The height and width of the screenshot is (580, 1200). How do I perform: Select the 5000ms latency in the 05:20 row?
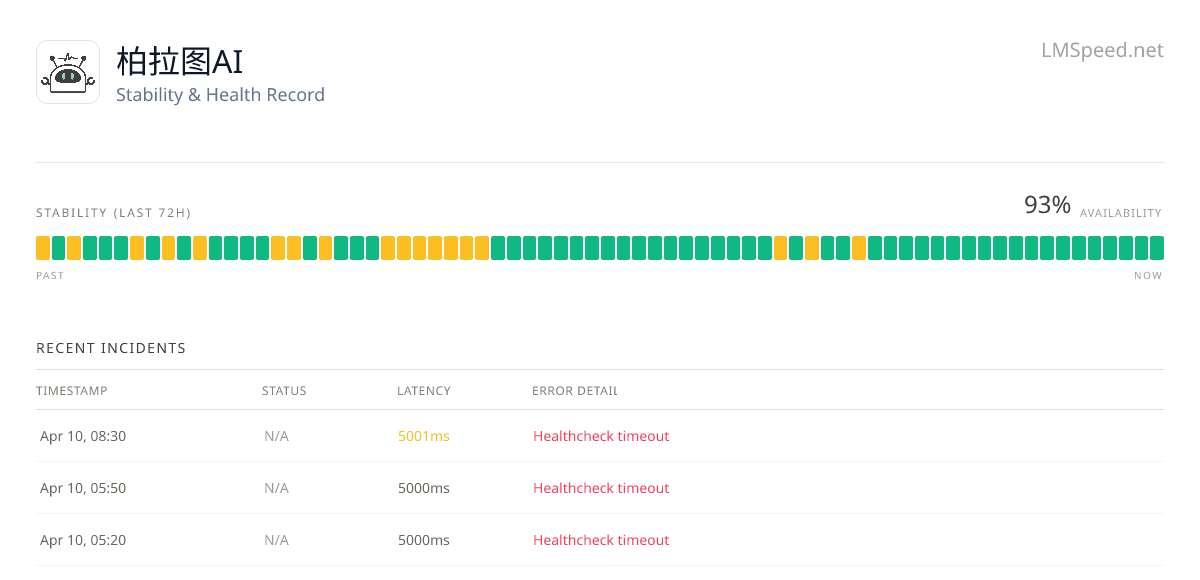click(x=424, y=540)
